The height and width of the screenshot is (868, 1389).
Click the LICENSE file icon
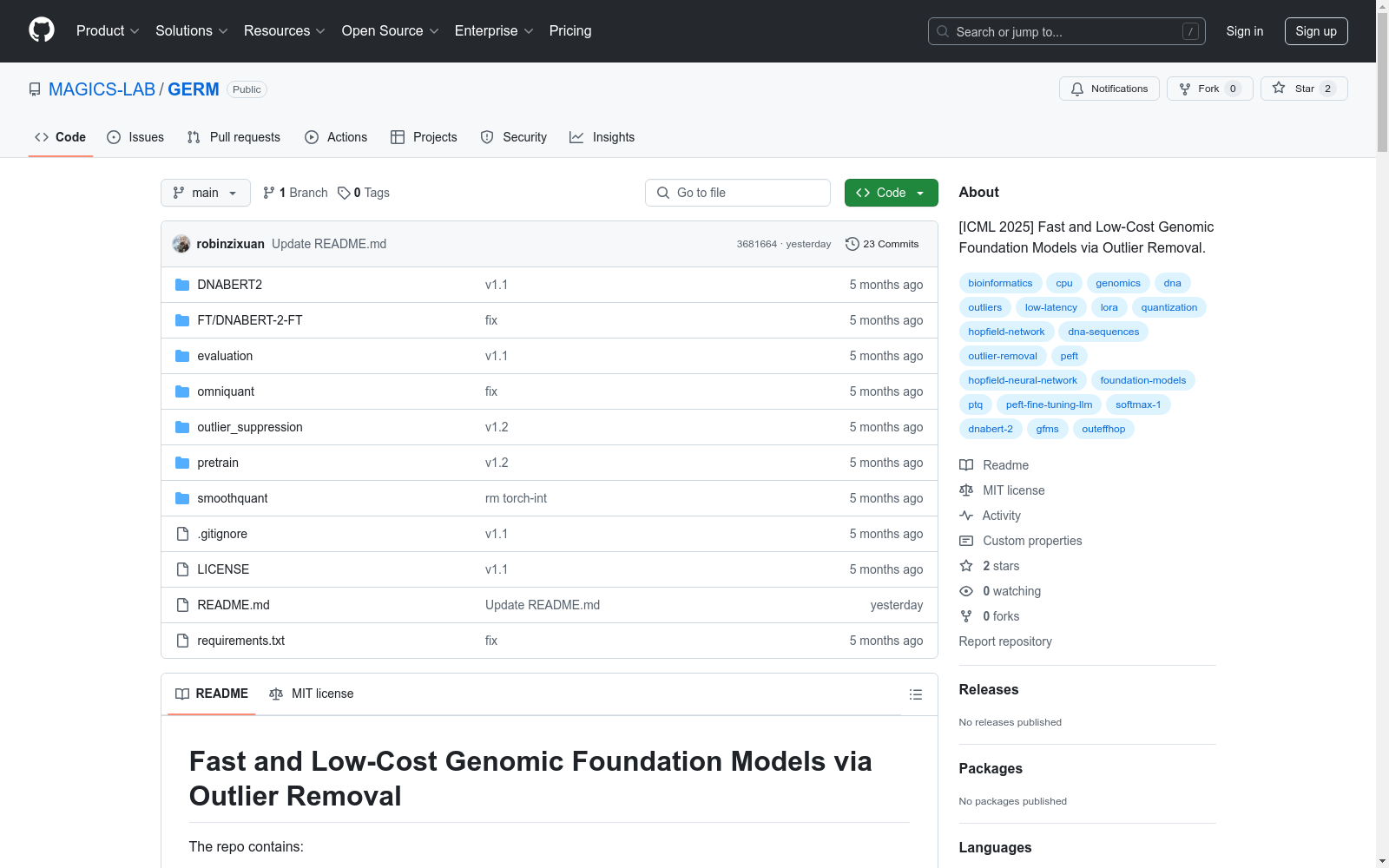coord(182,569)
